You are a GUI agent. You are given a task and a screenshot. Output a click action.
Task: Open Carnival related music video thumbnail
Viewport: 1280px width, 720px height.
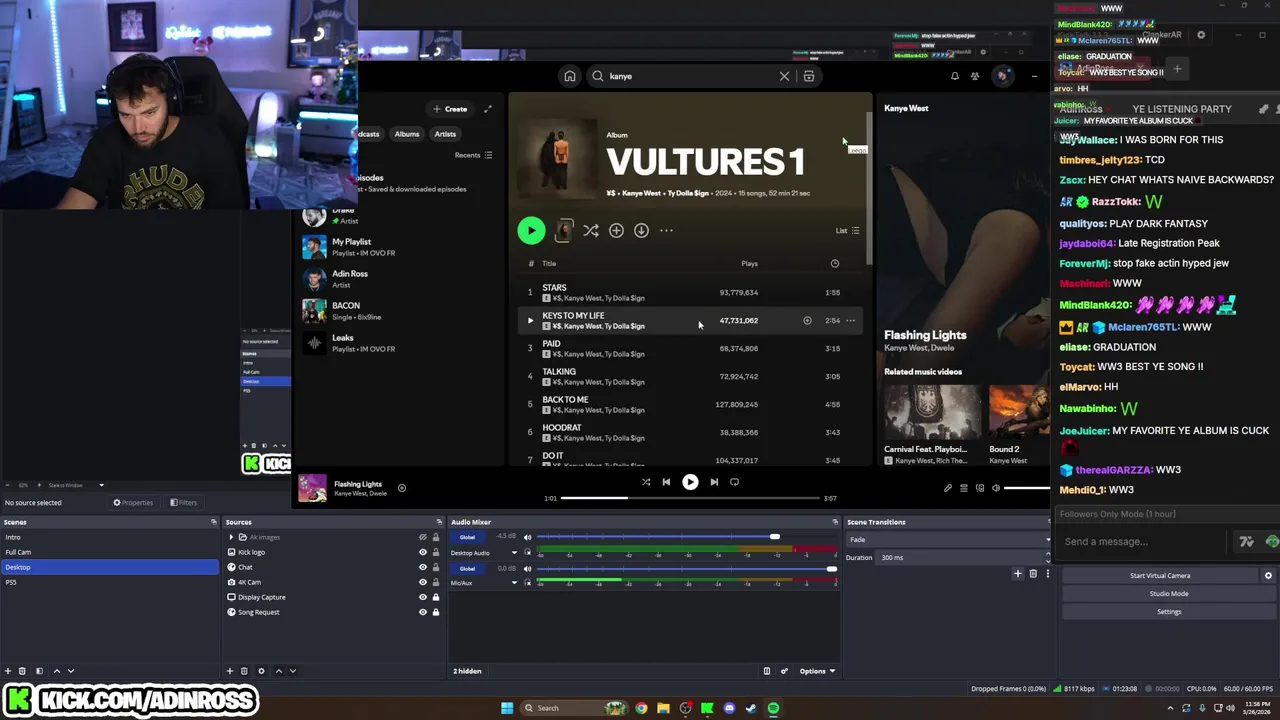(932, 412)
